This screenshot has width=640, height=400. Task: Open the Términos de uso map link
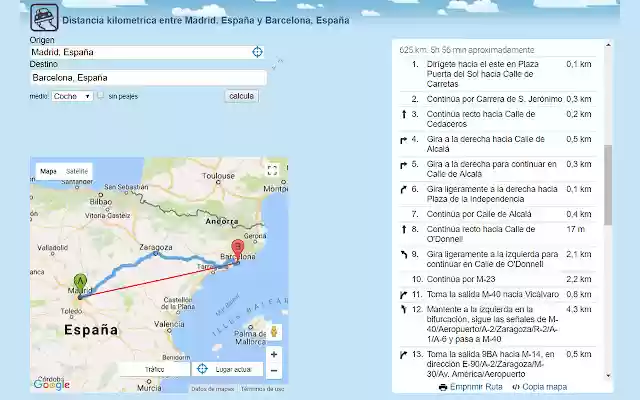click(x=262, y=389)
